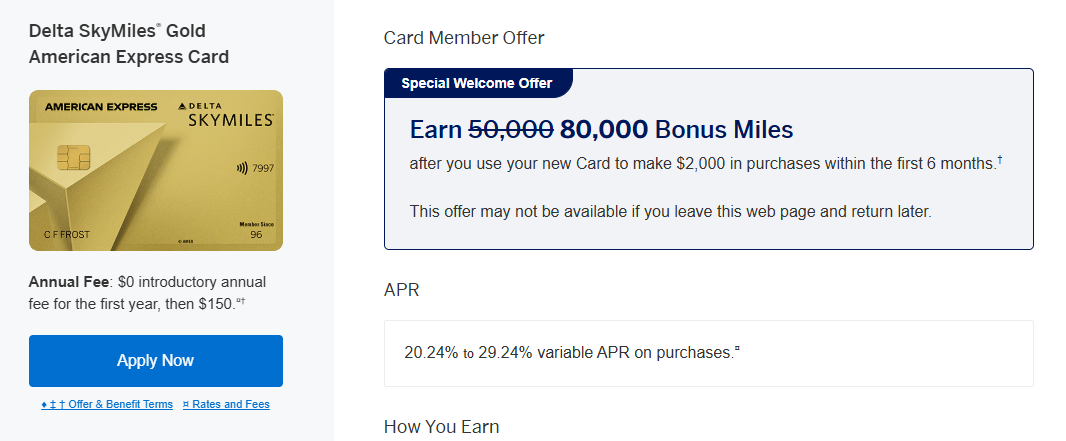Click the EMV chip on the card image

click(x=75, y=157)
